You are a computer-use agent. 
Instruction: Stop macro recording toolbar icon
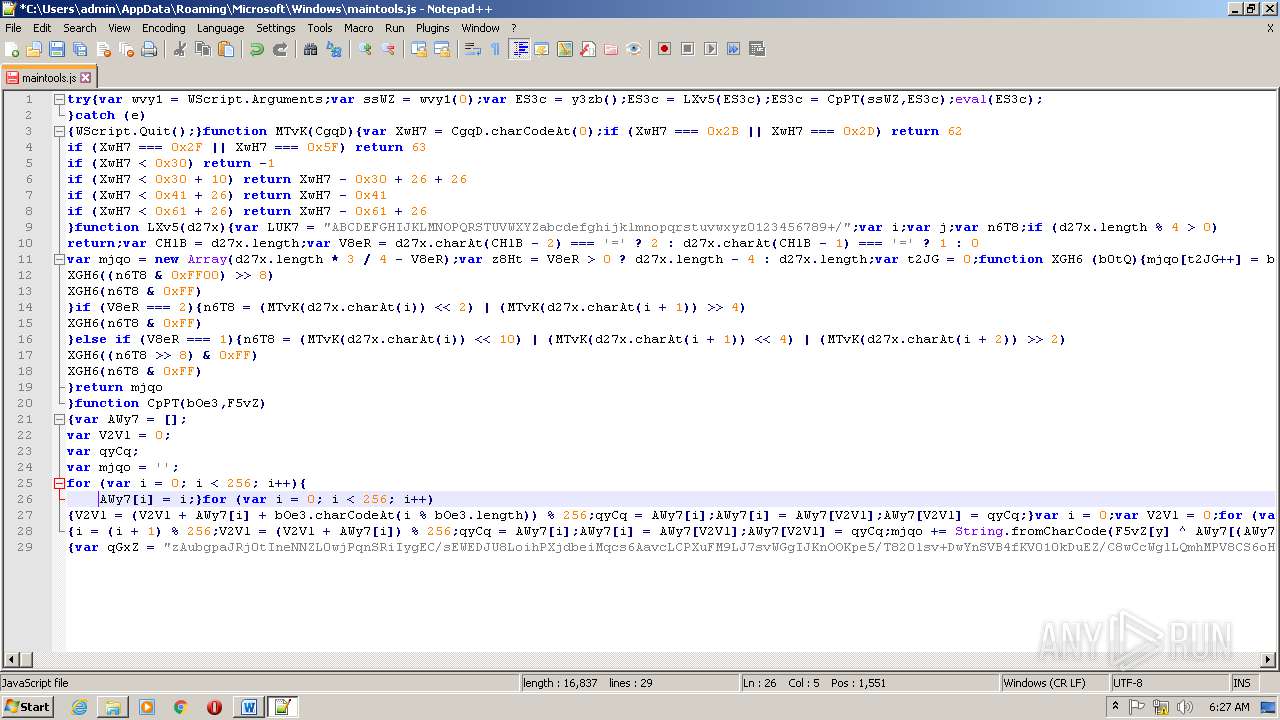coord(687,49)
